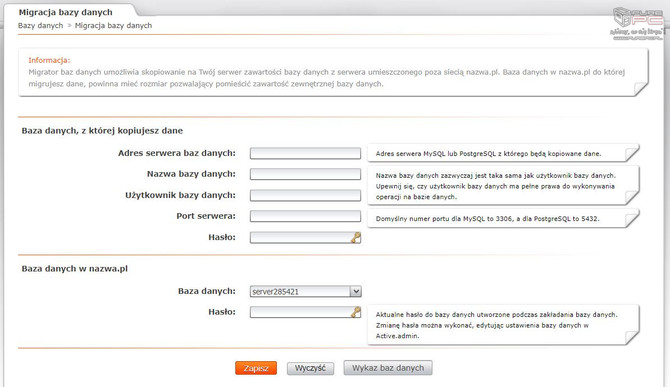Click key icon in nazwa.pl Hasło field
This screenshot has width=670, height=387.
click(356, 312)
